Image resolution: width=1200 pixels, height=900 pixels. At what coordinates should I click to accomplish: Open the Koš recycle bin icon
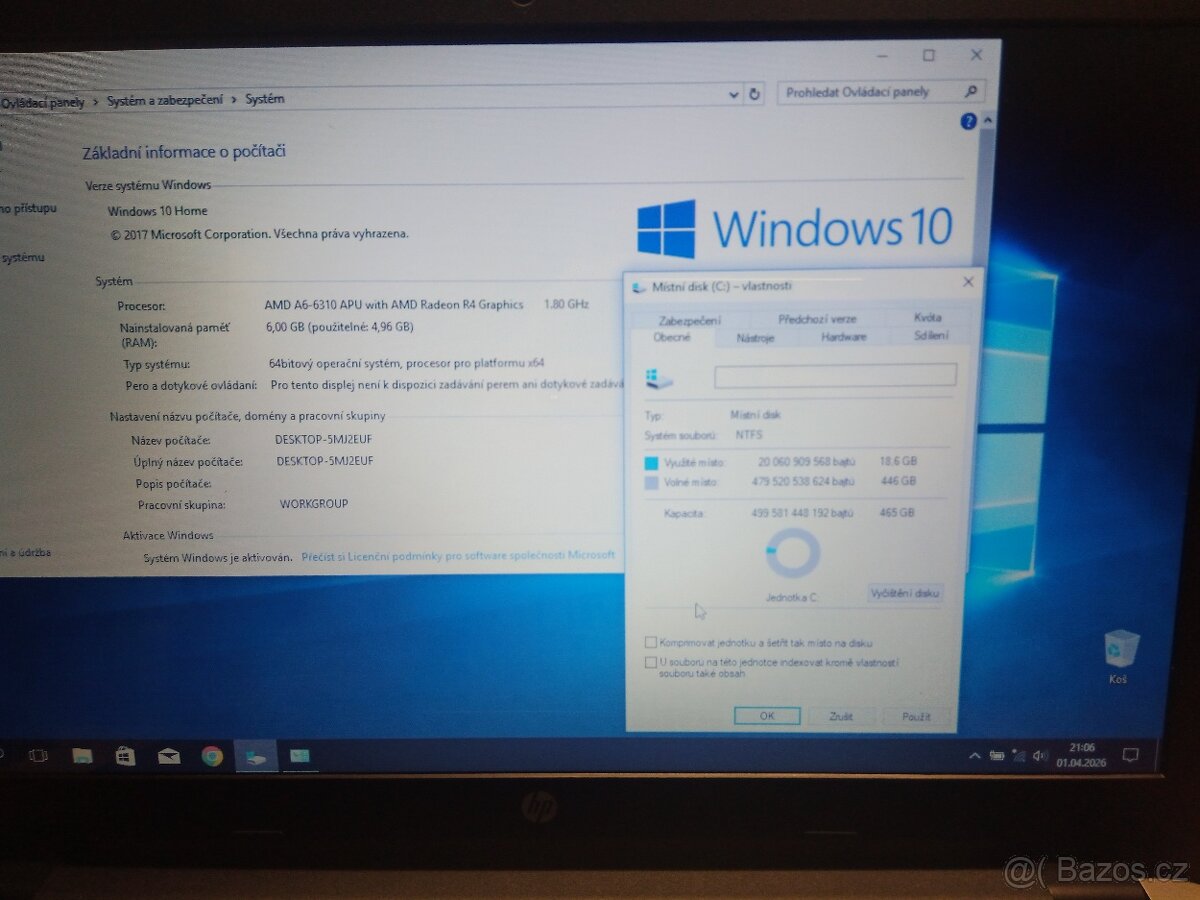tap(1121, 656)
